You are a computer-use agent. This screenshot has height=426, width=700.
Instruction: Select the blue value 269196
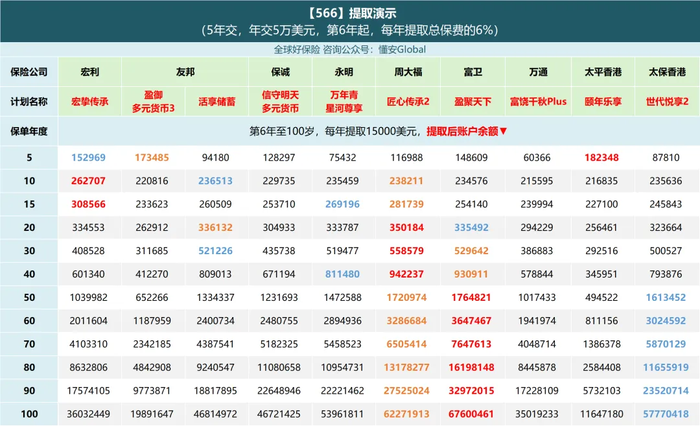[x=342, y=204]
